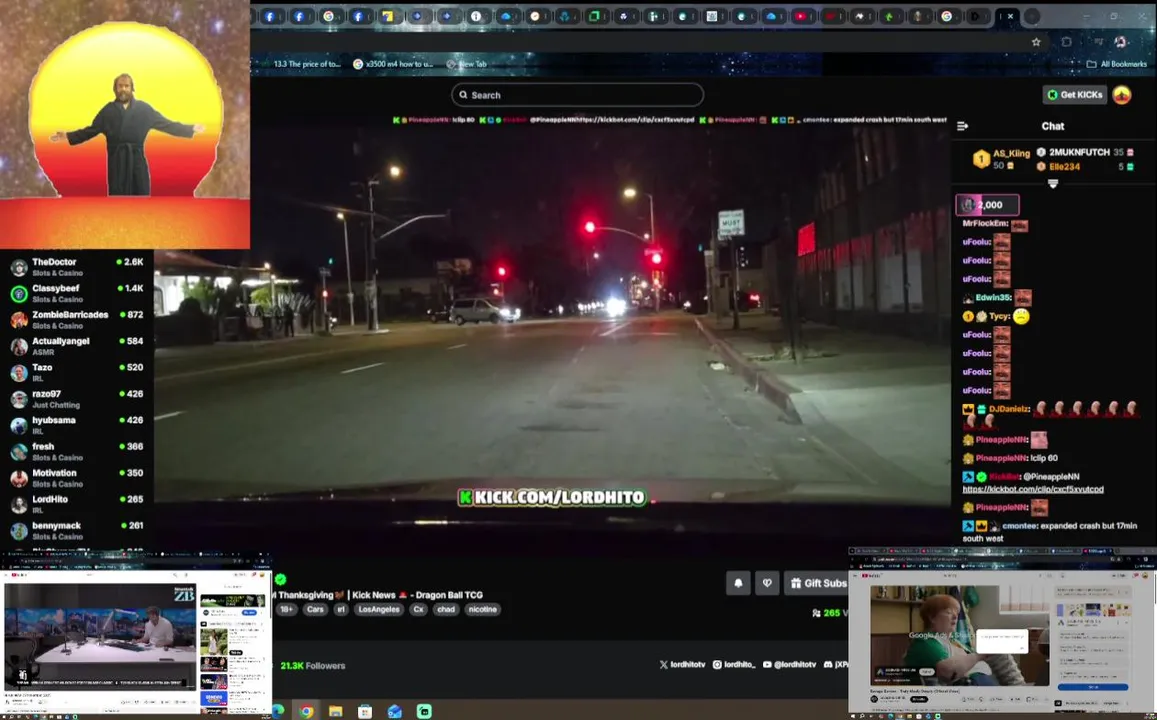This screenshot has width=1157, height=720.
Task: Open ZombieBarricades channel in the sidebar
Action: (x=77, y=319)
